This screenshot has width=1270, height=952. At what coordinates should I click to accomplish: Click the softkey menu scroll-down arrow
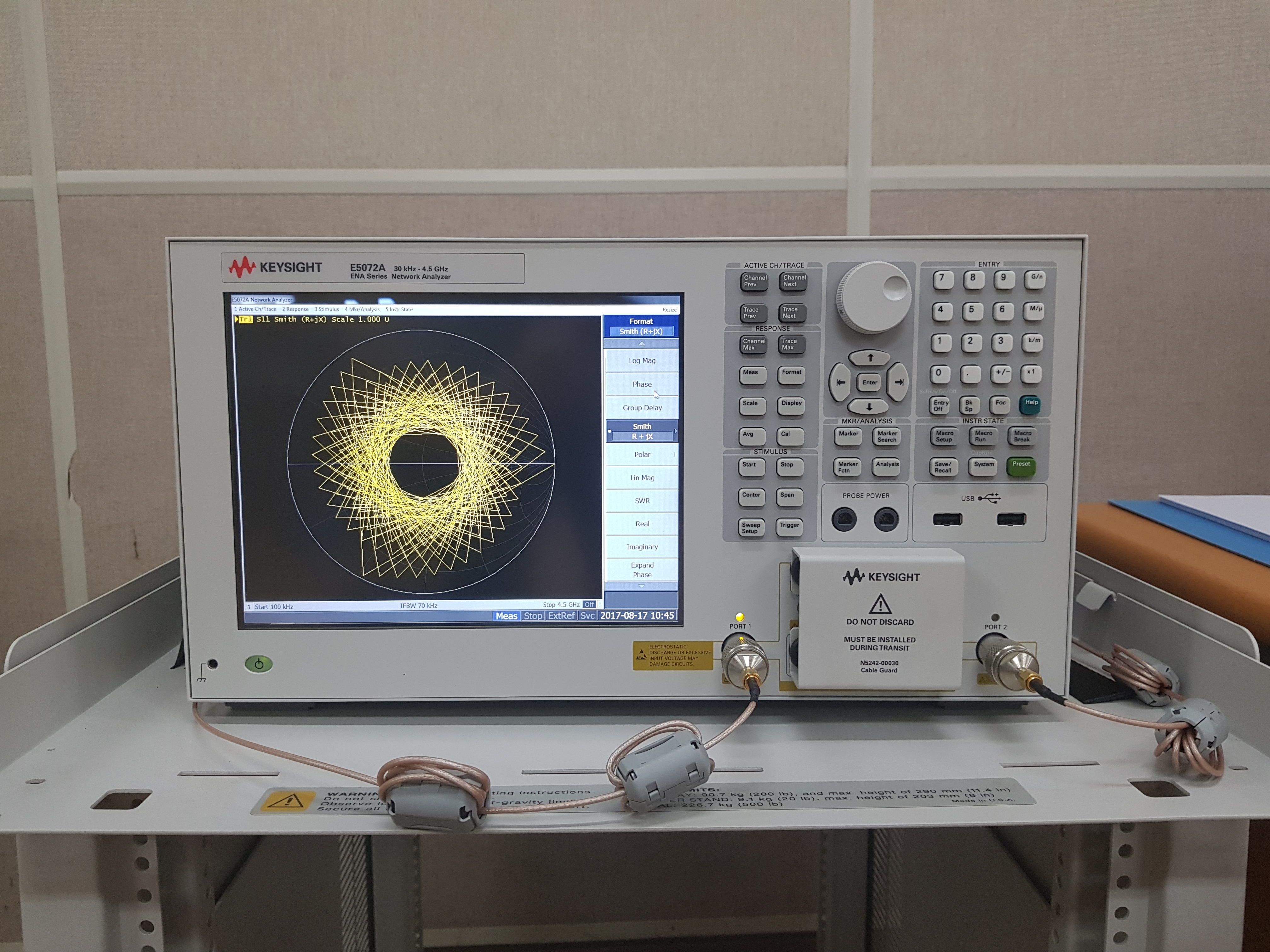(641, 586)
